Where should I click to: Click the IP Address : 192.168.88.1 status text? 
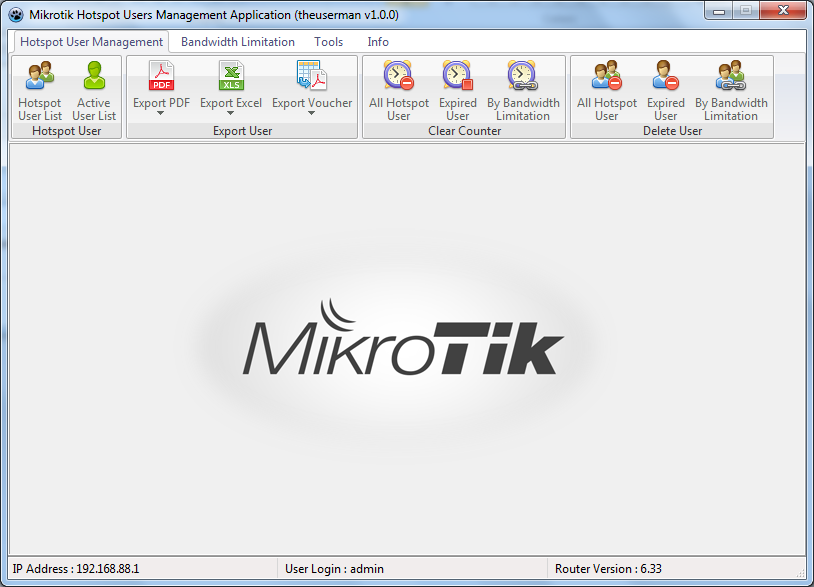pos(76,569)
